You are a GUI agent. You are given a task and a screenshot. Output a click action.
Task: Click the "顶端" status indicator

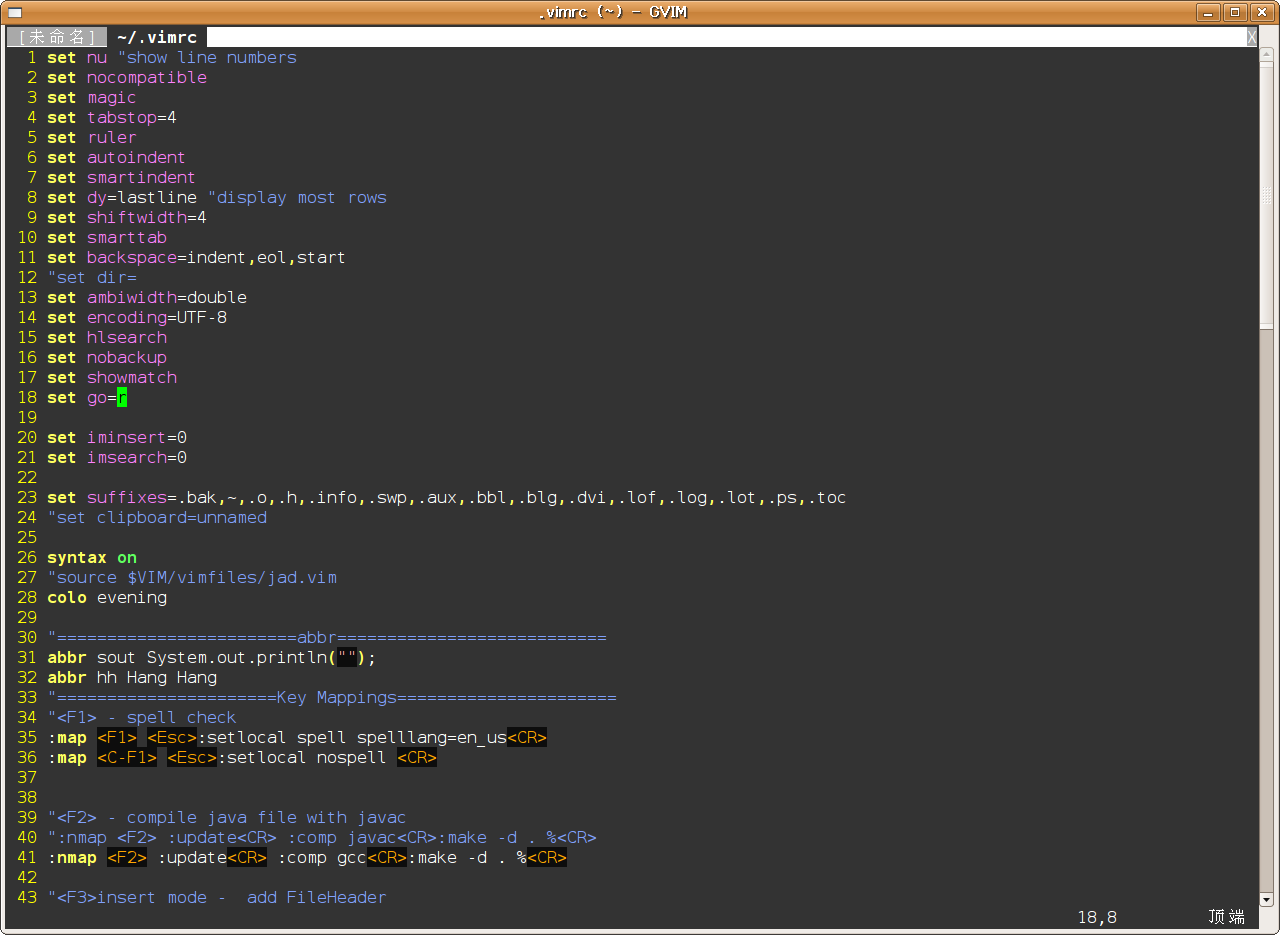click(1227, 917)
